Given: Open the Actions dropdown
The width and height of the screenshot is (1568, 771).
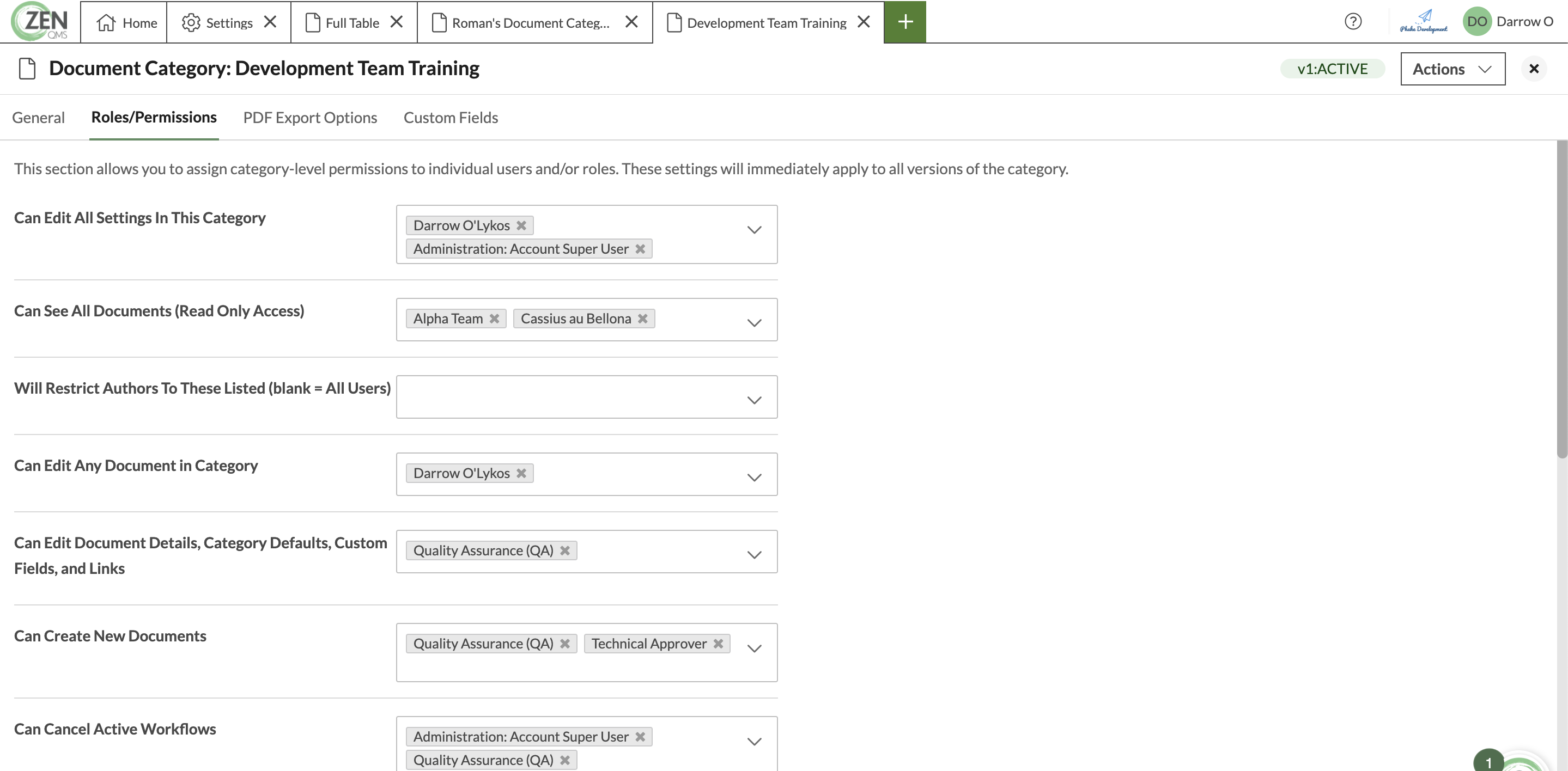Looking at the screenshot, I should [1452, 69].
